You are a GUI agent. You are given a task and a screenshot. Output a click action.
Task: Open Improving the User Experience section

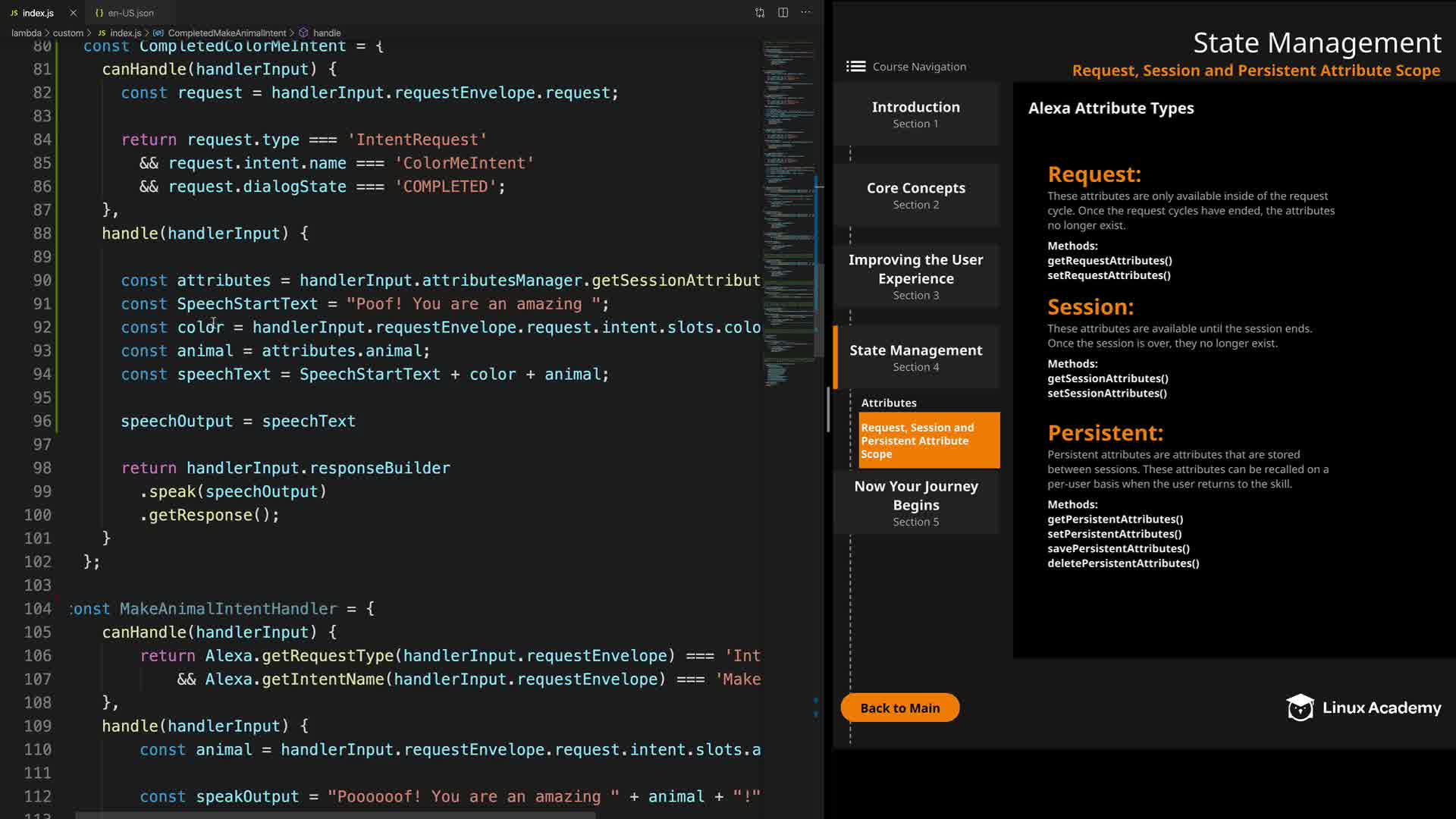(915, 276)
